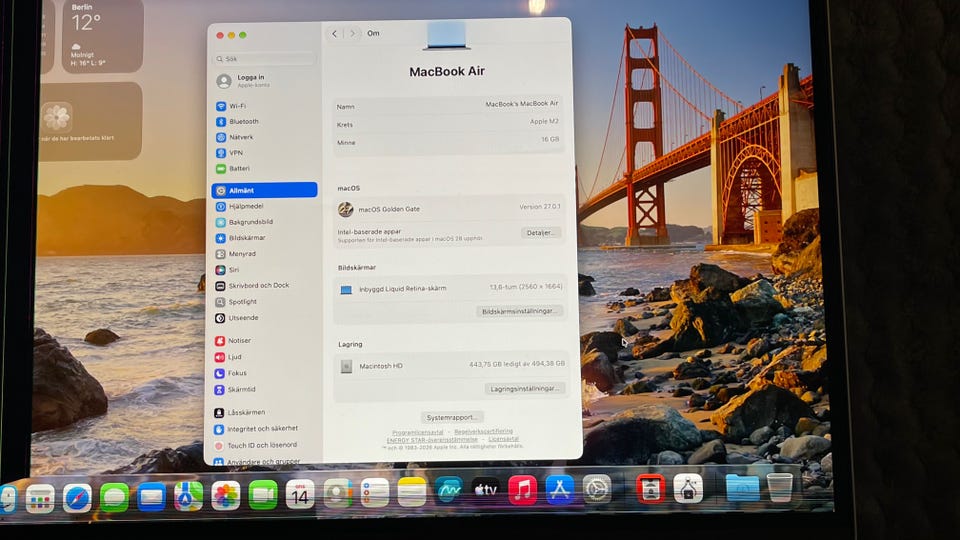Image resolution: width=960 pixels, height=540 pixels.
Task: Open Messages from the Dock
Action: click(114, 497)
